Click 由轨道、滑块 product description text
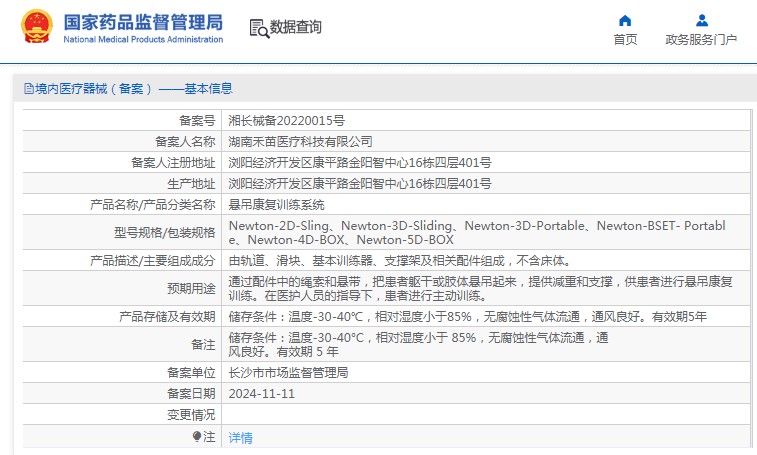757x455 pixels. point(400,261)
